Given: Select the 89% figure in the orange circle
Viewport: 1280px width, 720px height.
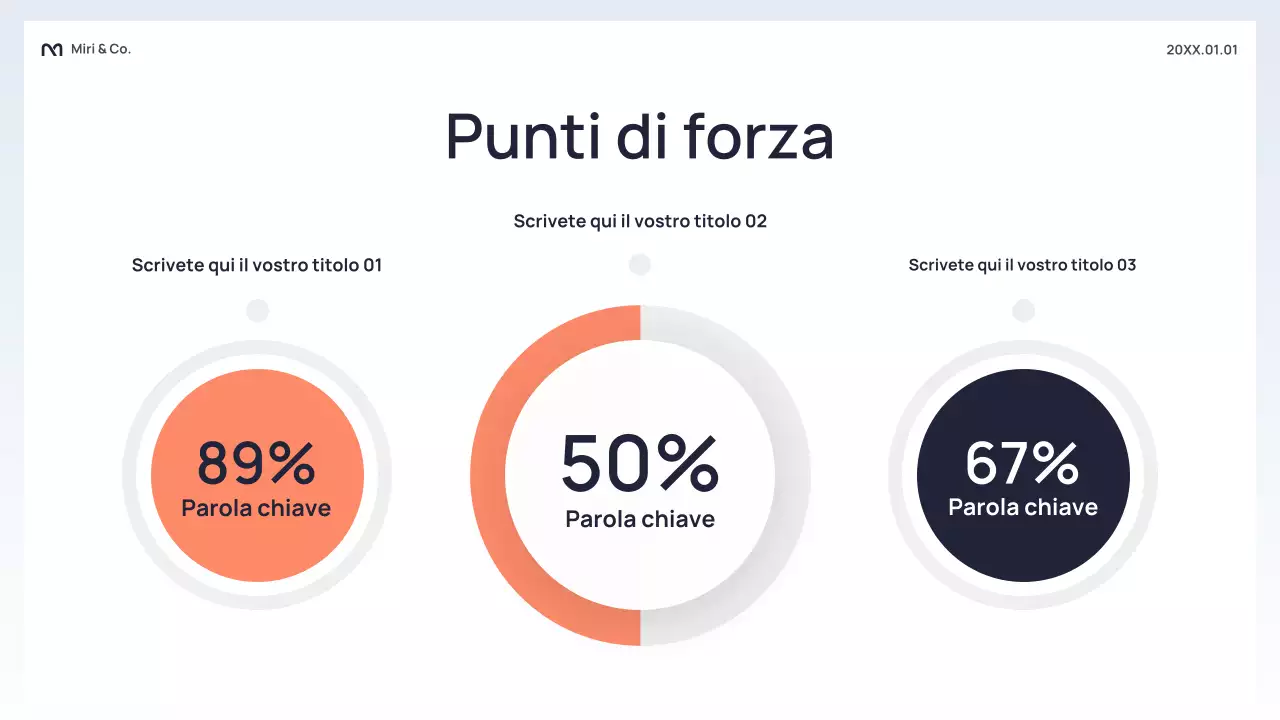Looking at the screenshot, I should click(257, 462).
